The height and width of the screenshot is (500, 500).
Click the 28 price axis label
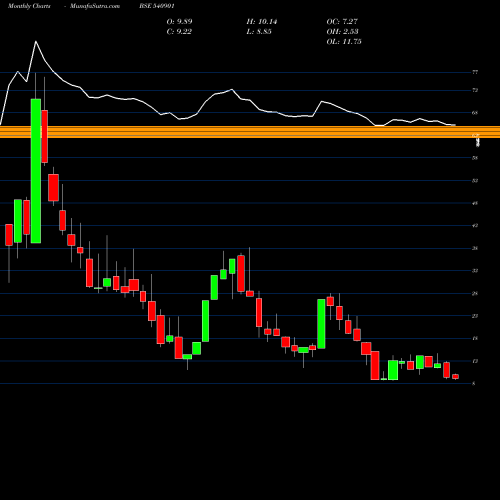click(475, 293)
